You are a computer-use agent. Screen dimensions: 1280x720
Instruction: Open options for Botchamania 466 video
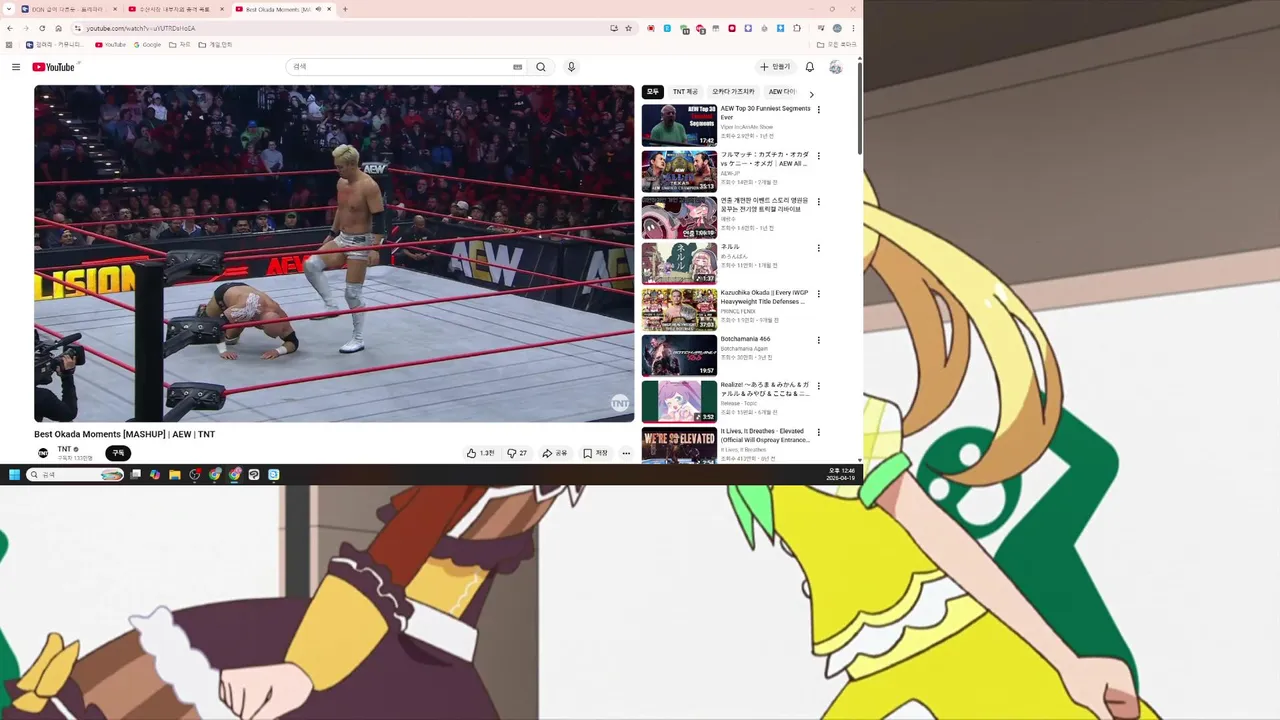(x=819, y=340)
